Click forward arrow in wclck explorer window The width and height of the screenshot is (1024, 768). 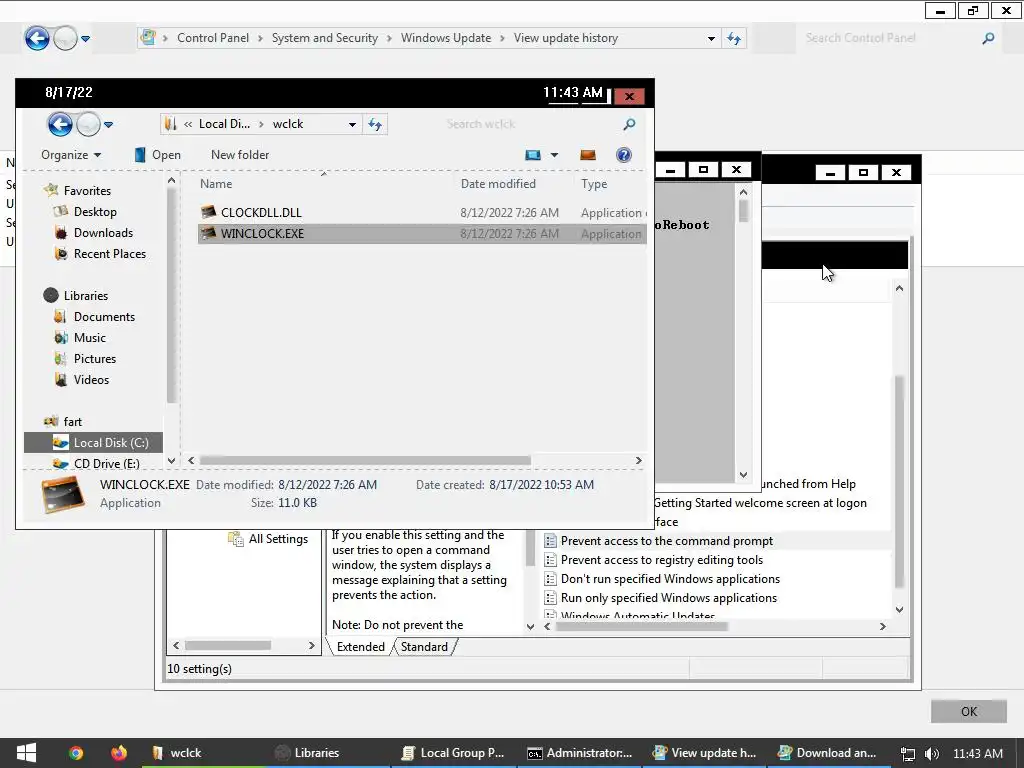coord(89,123)
